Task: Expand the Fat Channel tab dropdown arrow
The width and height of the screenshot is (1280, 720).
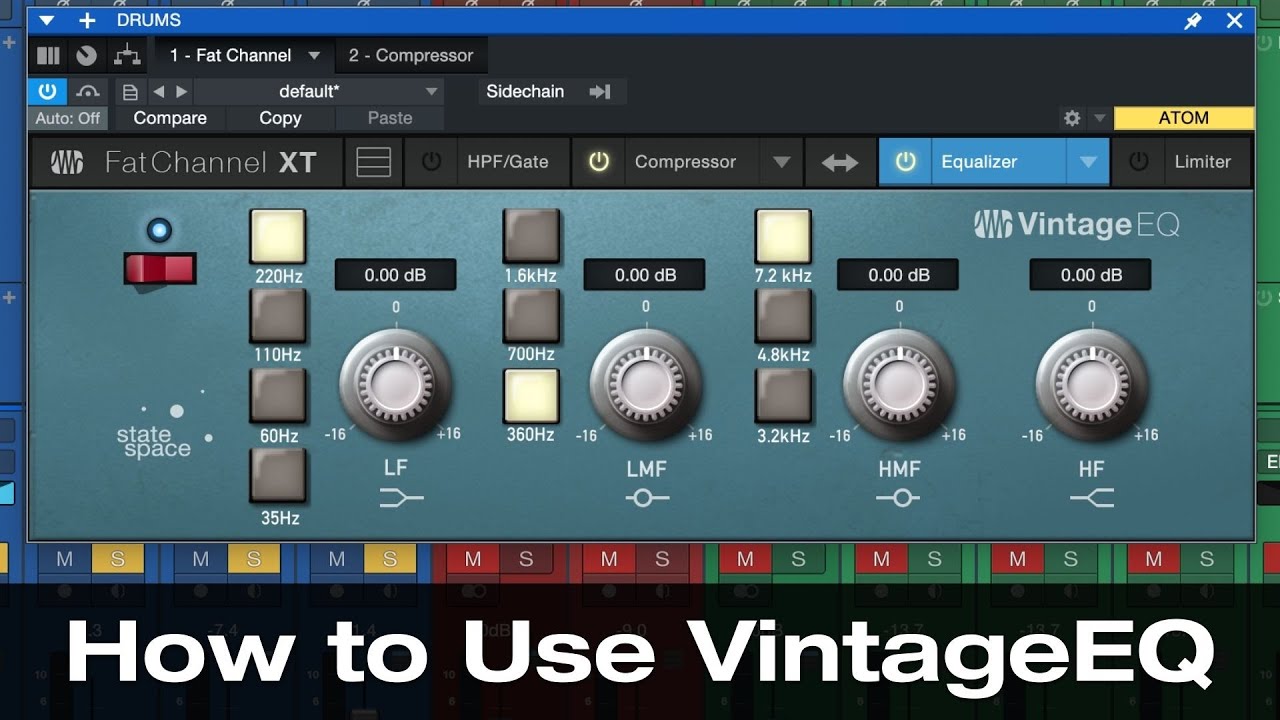Action: [314, 56]
